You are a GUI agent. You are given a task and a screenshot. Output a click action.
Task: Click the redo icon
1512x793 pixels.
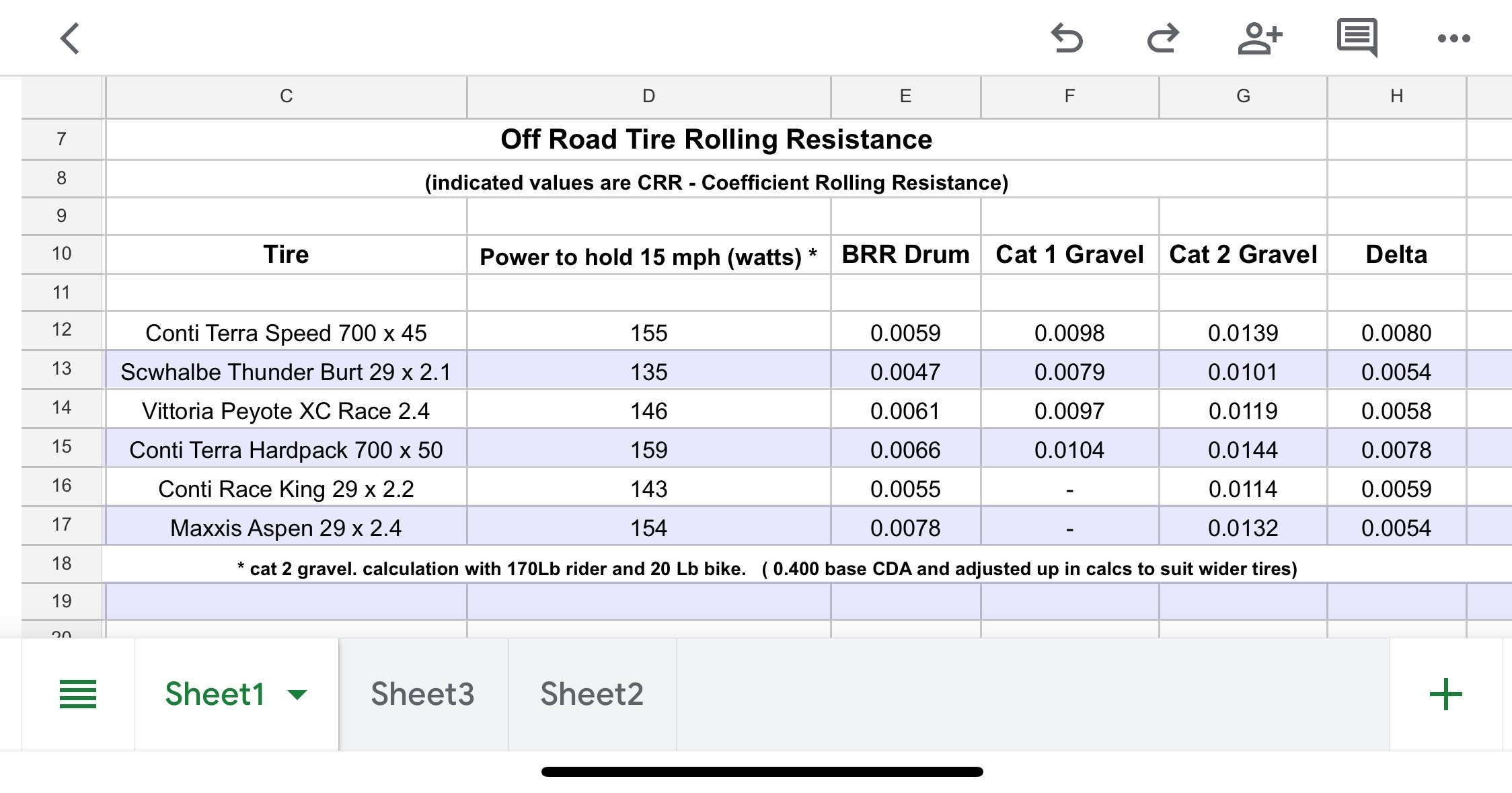[1163, 38]
